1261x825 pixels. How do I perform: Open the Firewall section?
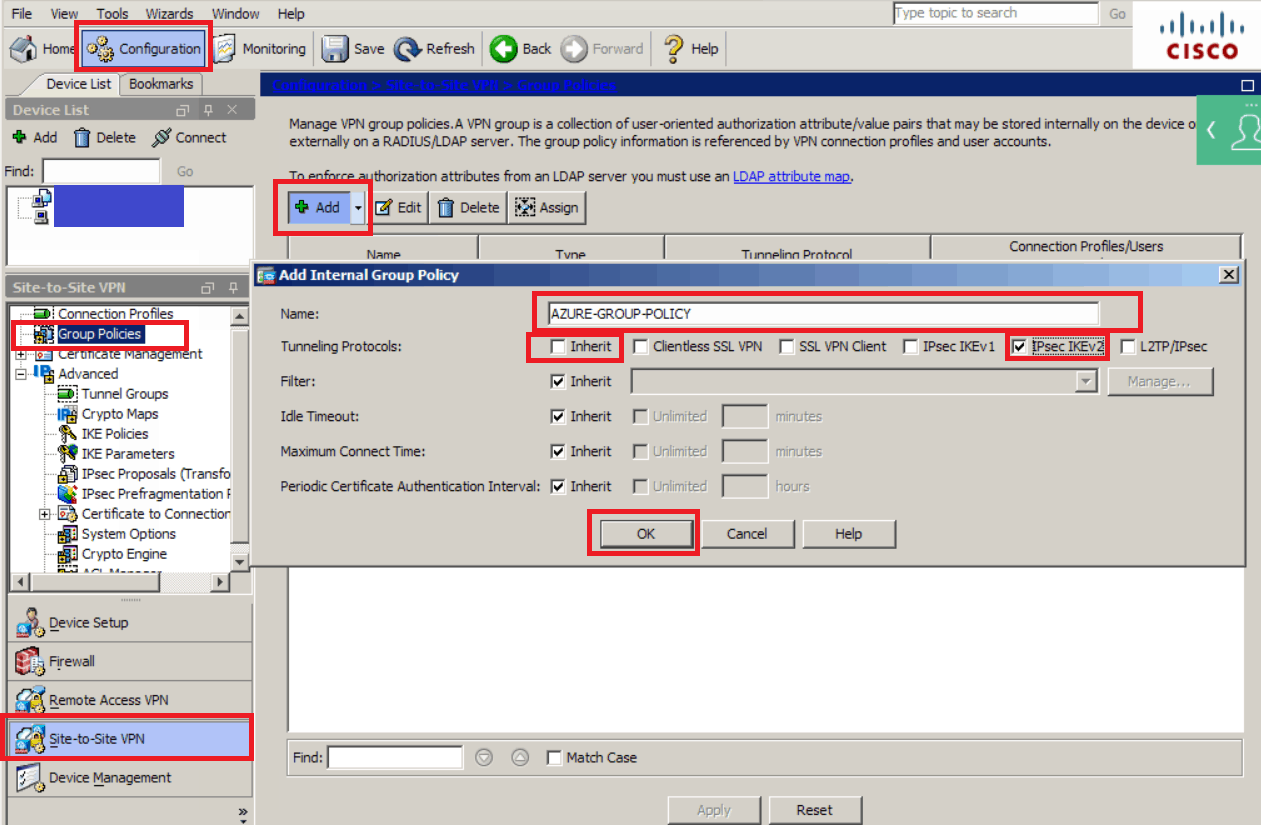130,661
